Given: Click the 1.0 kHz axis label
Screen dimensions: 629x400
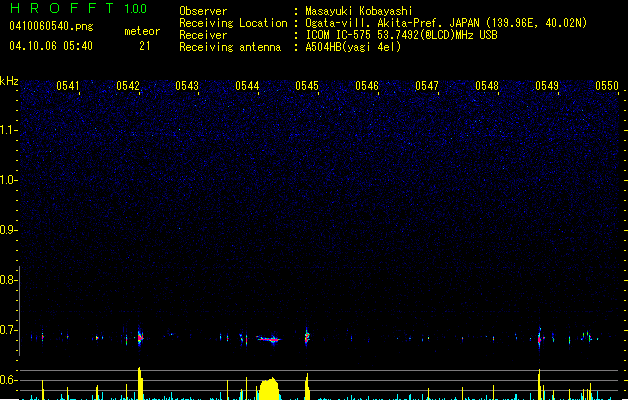Looking at the screenshot, I should 8,180.
